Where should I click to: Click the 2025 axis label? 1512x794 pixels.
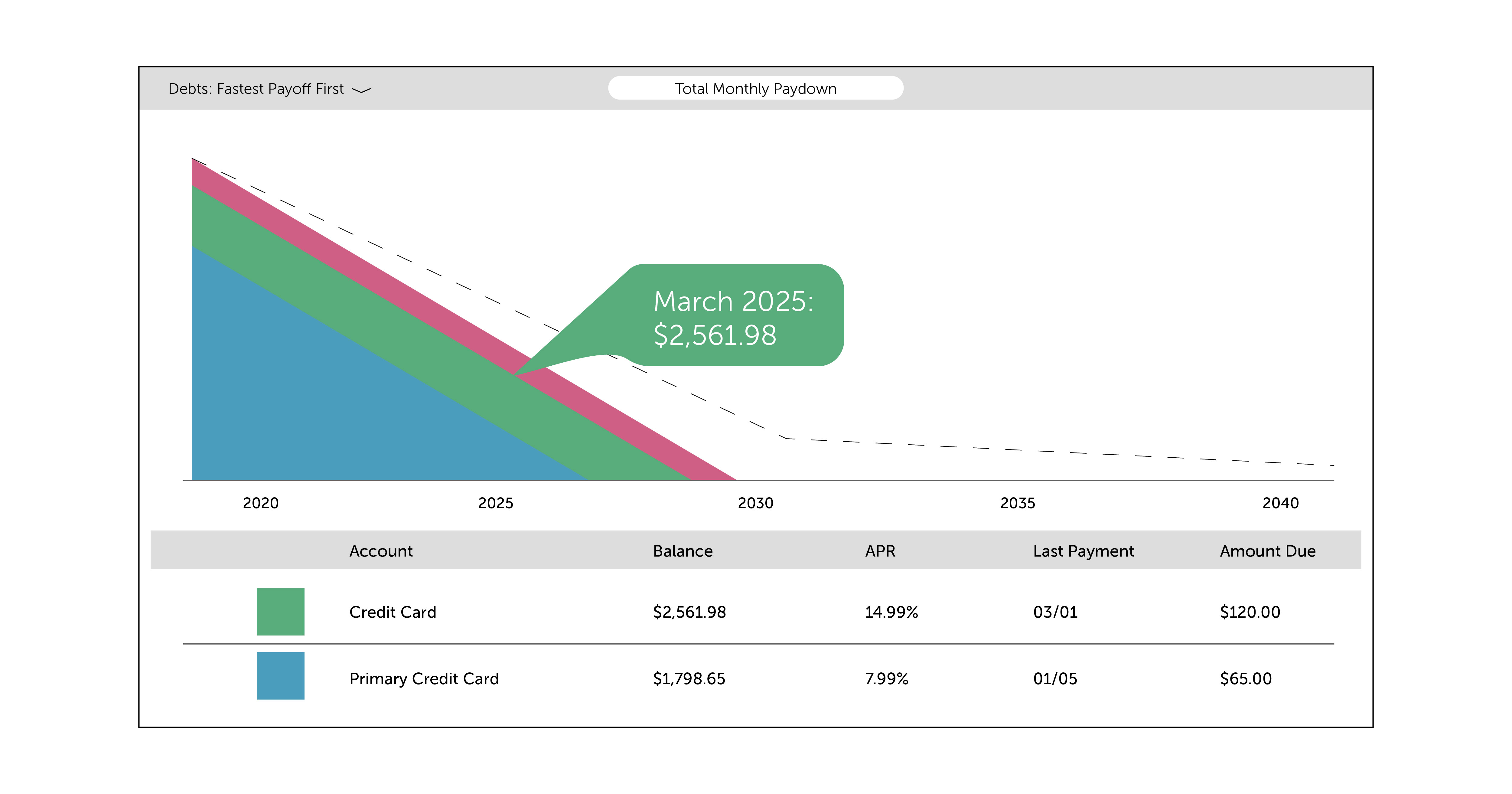click(x=495, y=503)
